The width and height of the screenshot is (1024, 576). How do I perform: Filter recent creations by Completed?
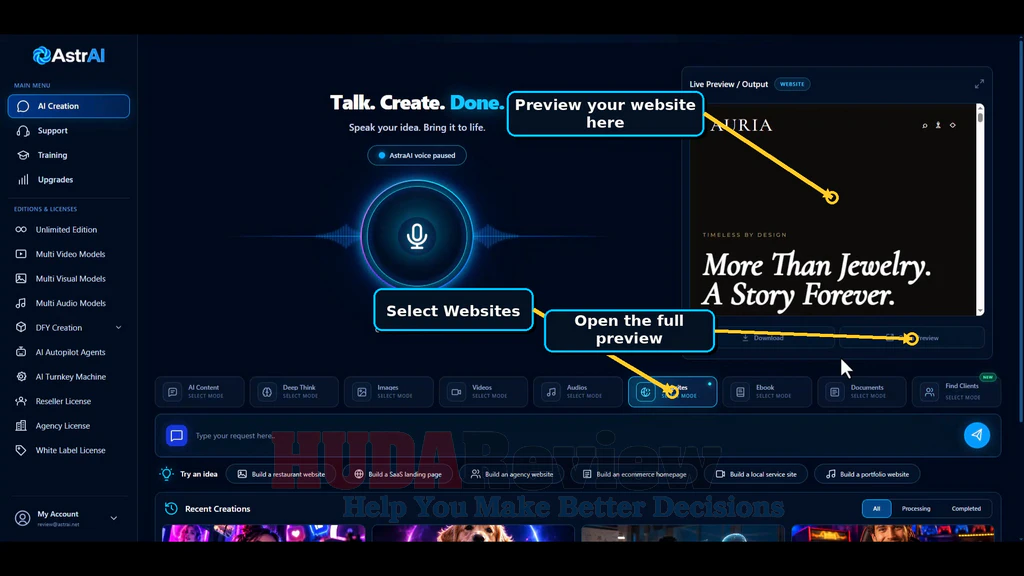pyautogui.click(x=966, y=509)
